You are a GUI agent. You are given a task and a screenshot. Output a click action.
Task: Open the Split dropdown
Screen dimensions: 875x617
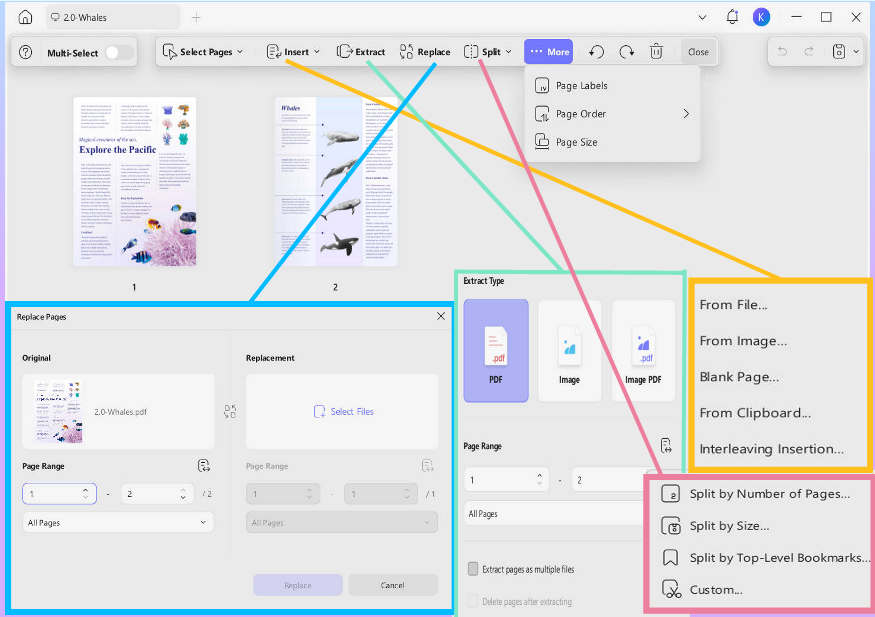[x=488, y=52]
